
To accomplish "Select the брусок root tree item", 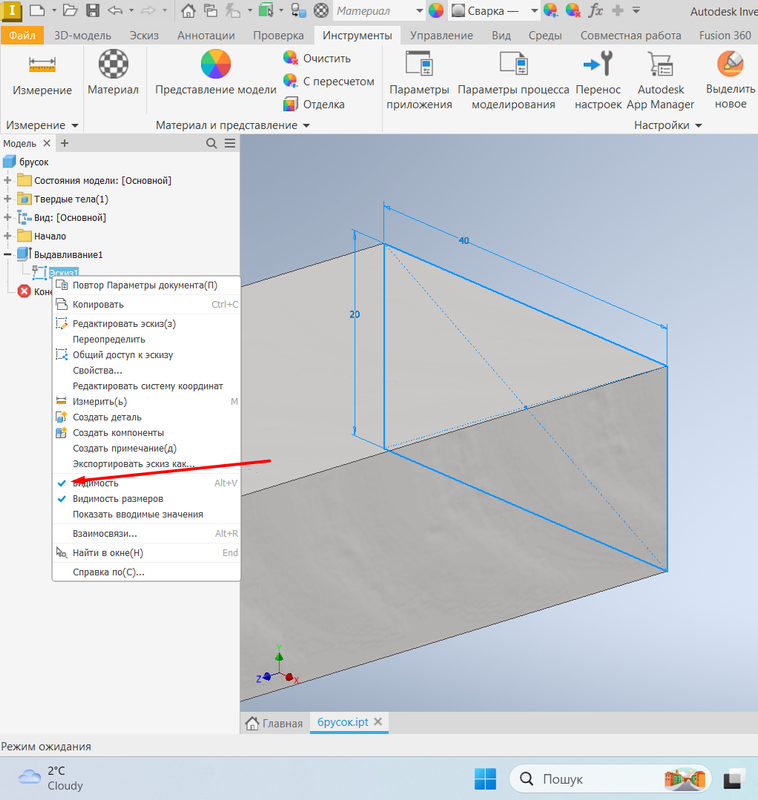I will (x=34, y=162).
